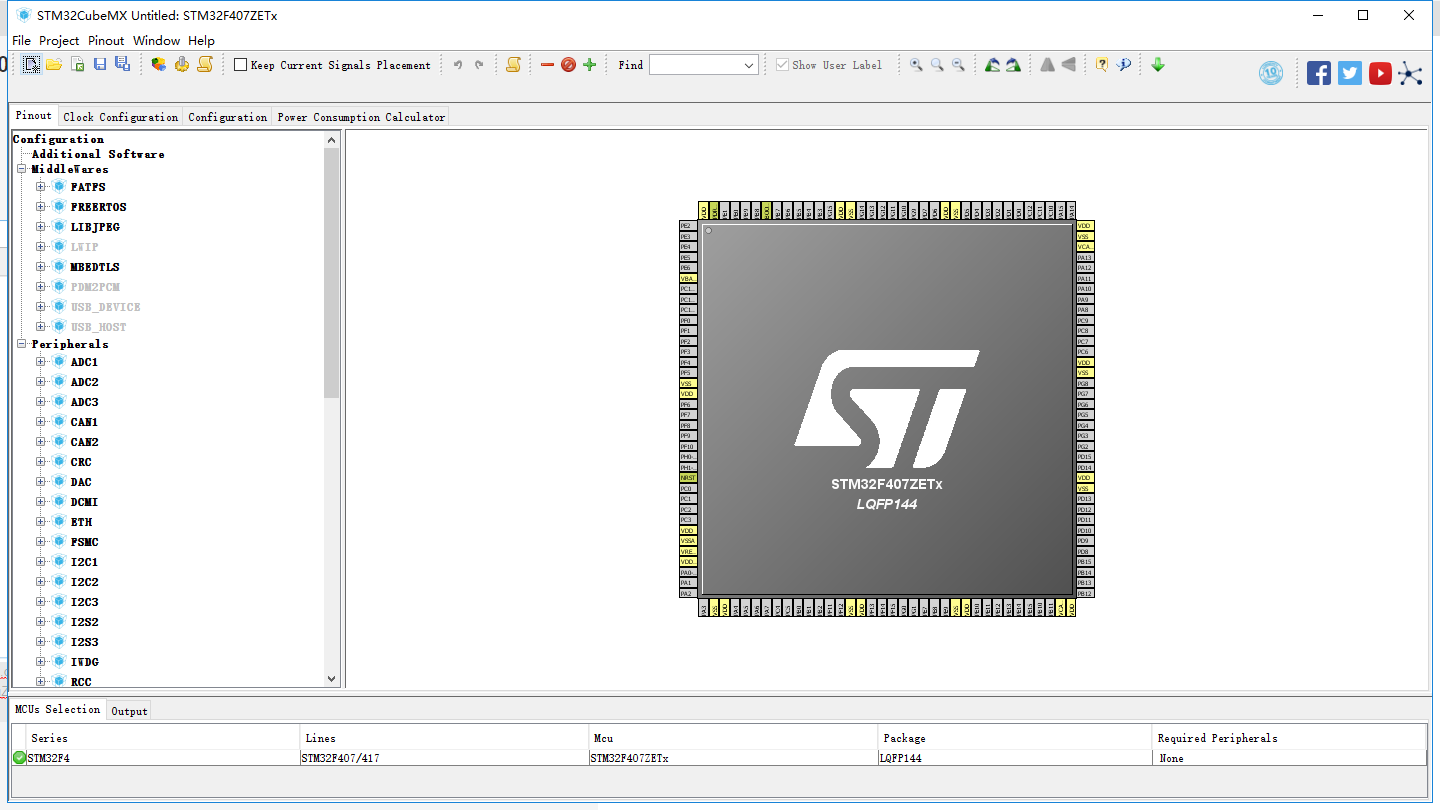Click the best fit zoom icon
This screenshot has width=1440, height=810.
click(x=937, y=64)
